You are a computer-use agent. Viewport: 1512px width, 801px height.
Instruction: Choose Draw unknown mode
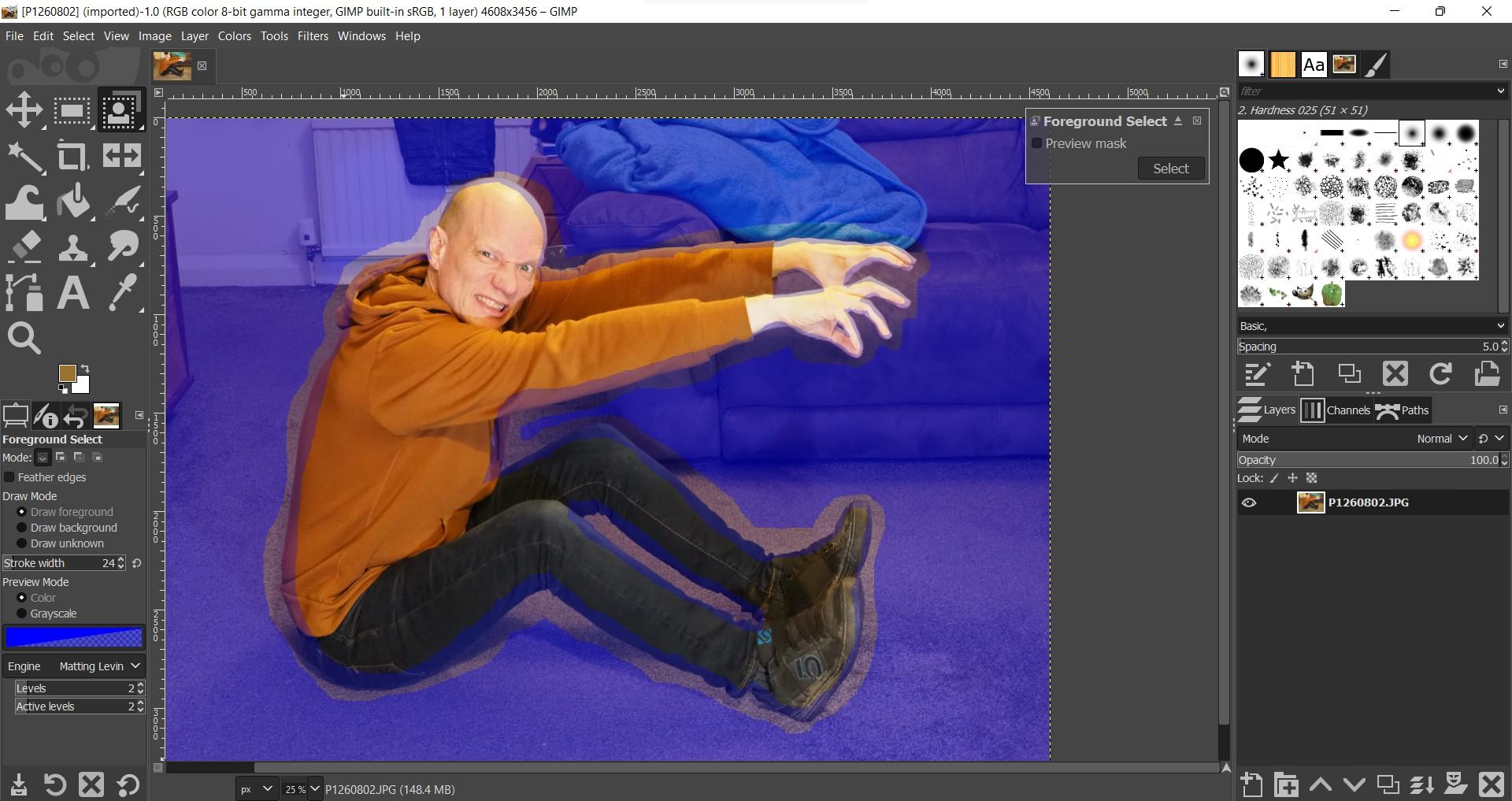pyautogui.click(x=22, y=543)
